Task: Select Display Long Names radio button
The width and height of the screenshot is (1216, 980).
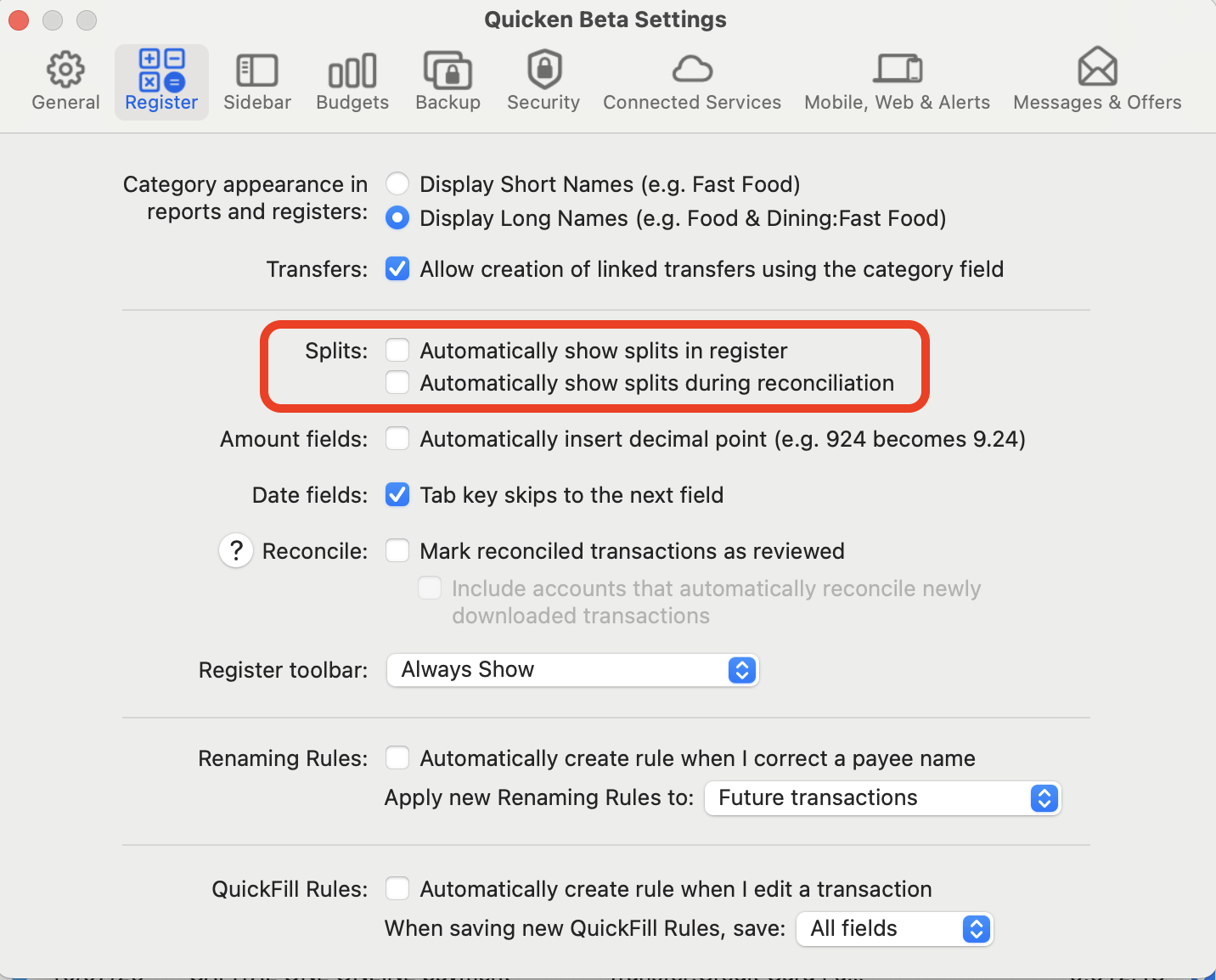Action: [397, 218]
